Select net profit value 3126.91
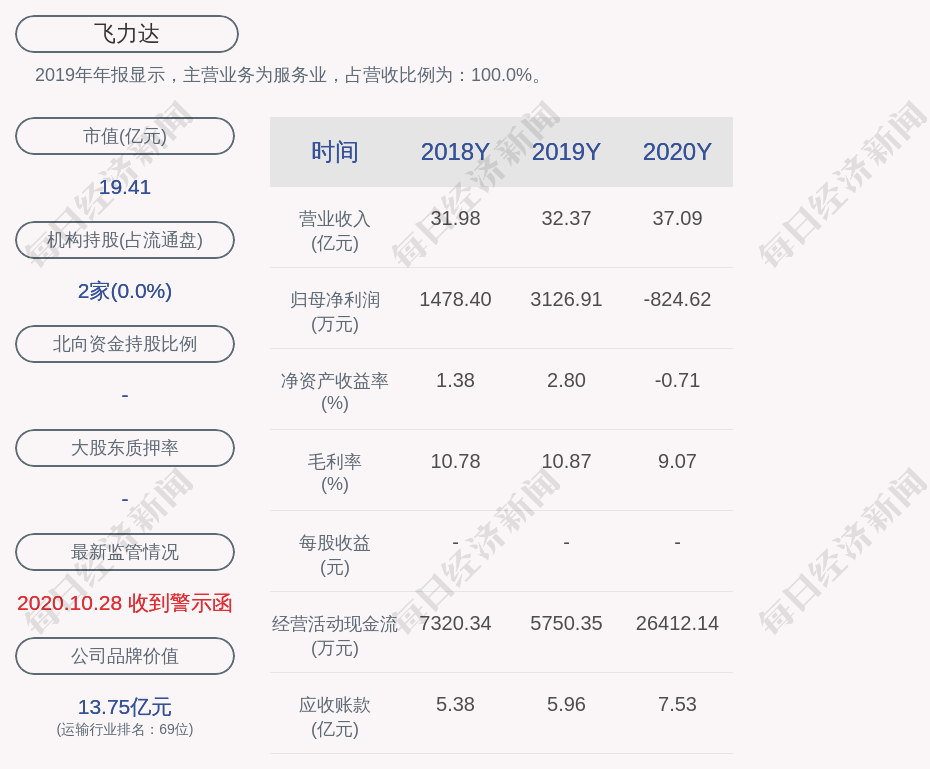Image resolution: width=930 pixels, height=769 pixels. (x=566, y=299)
